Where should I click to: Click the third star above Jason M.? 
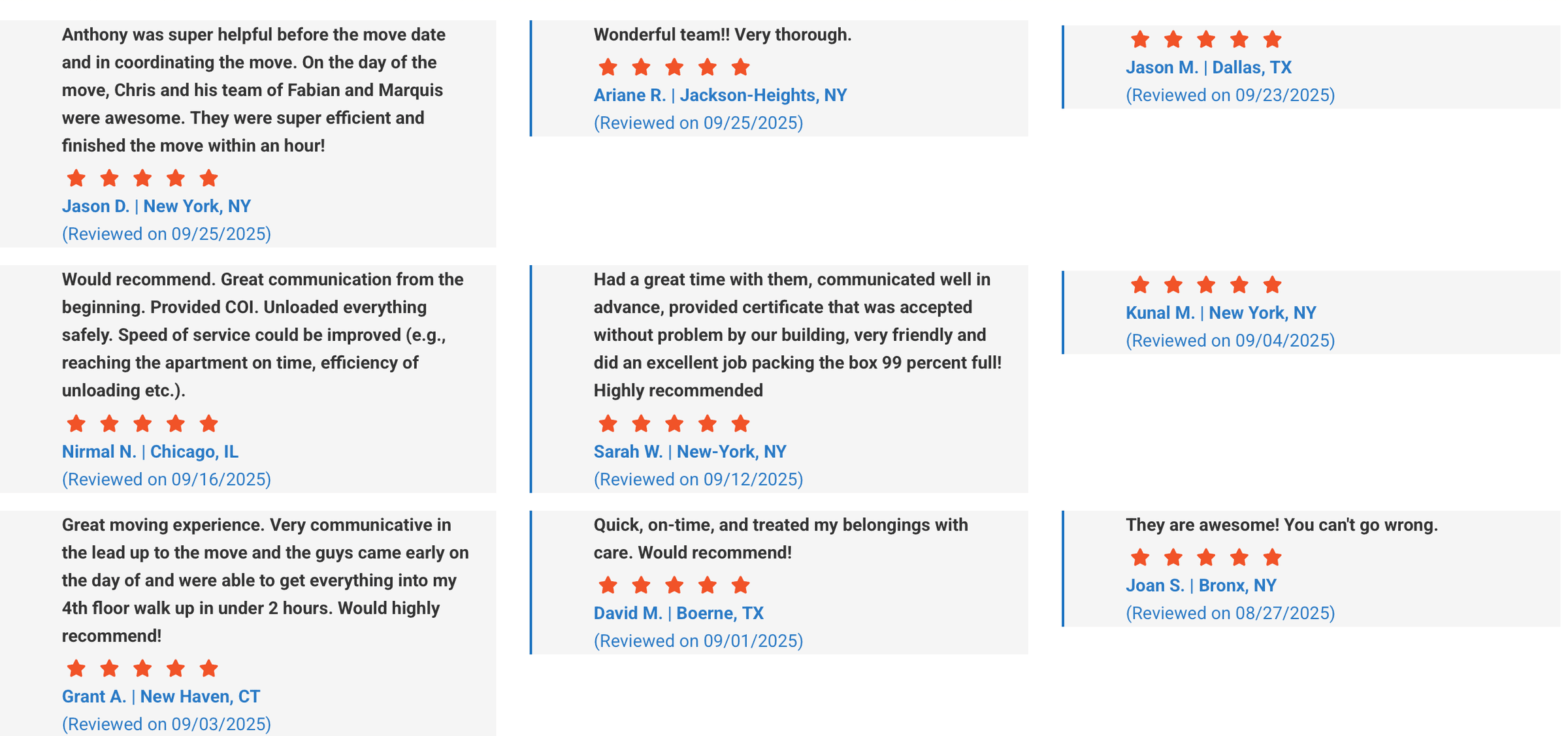click(1206, 40)
